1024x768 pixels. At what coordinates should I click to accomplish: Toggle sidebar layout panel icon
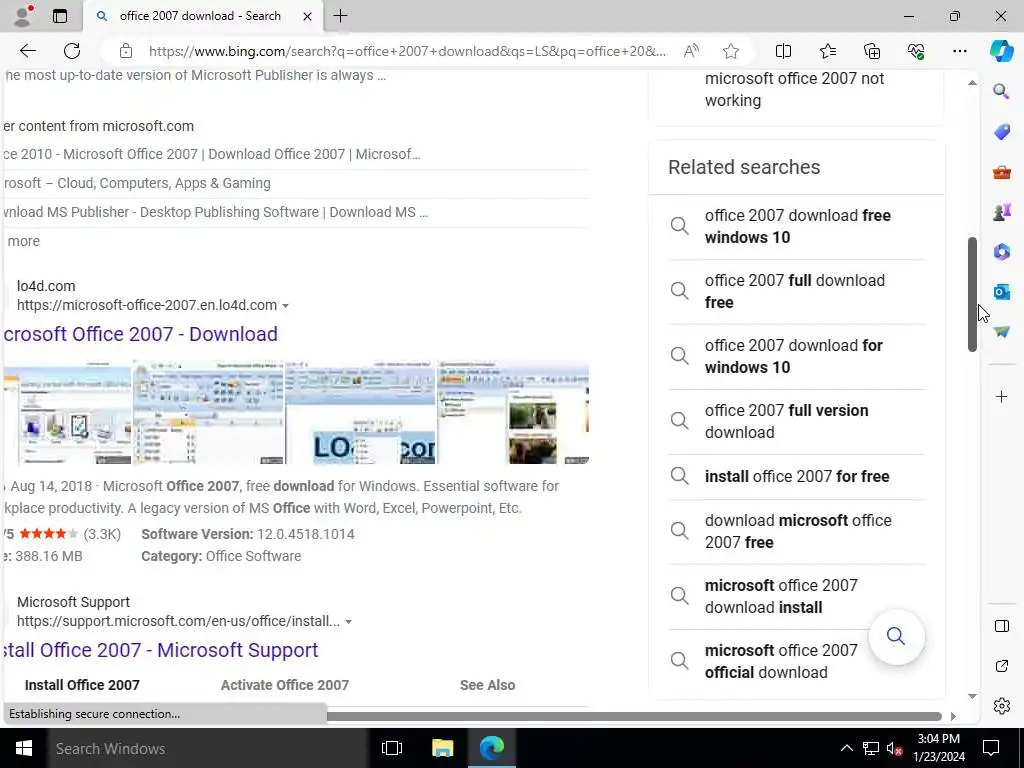1001,626
